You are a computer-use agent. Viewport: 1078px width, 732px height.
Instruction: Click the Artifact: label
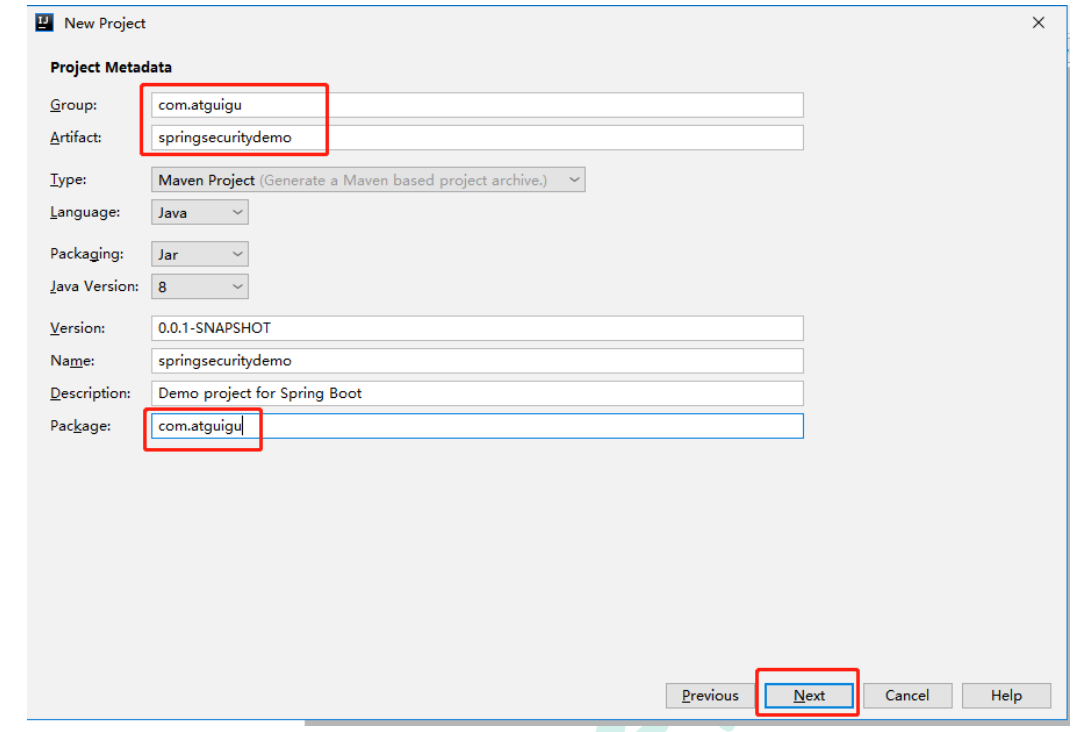pyautogui.click(x=76, y=137)
